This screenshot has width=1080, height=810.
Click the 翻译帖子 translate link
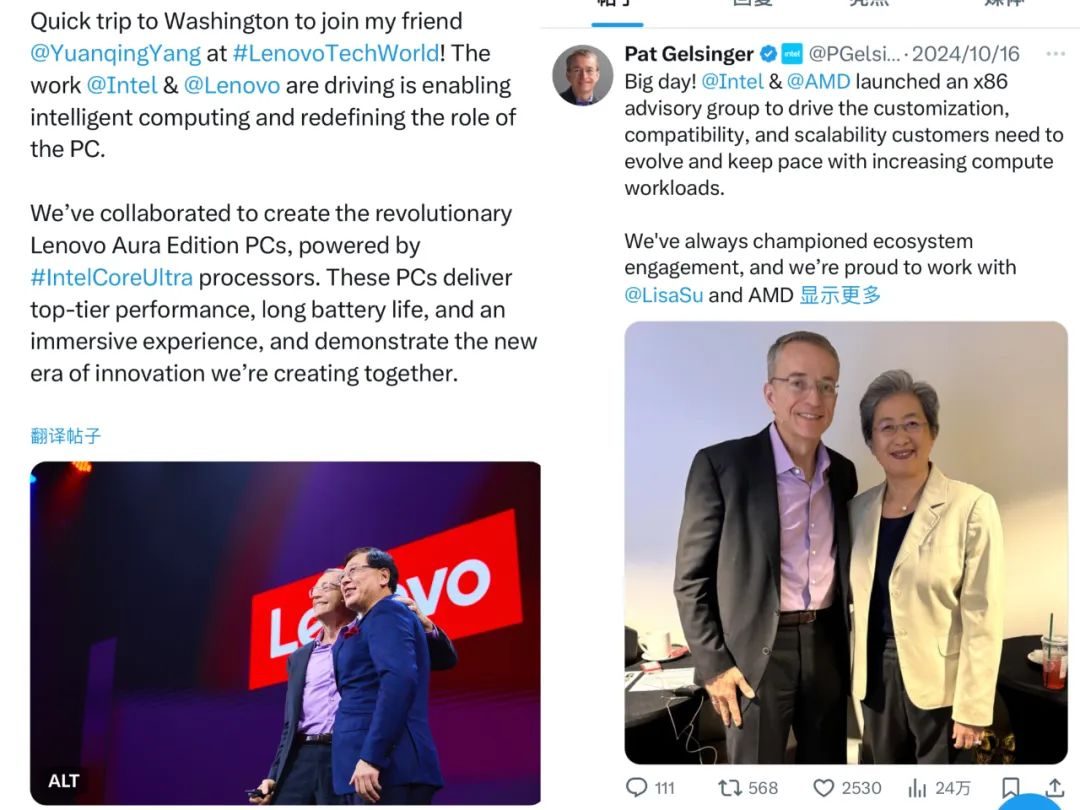pyautogui.click(x=65, y=435)
